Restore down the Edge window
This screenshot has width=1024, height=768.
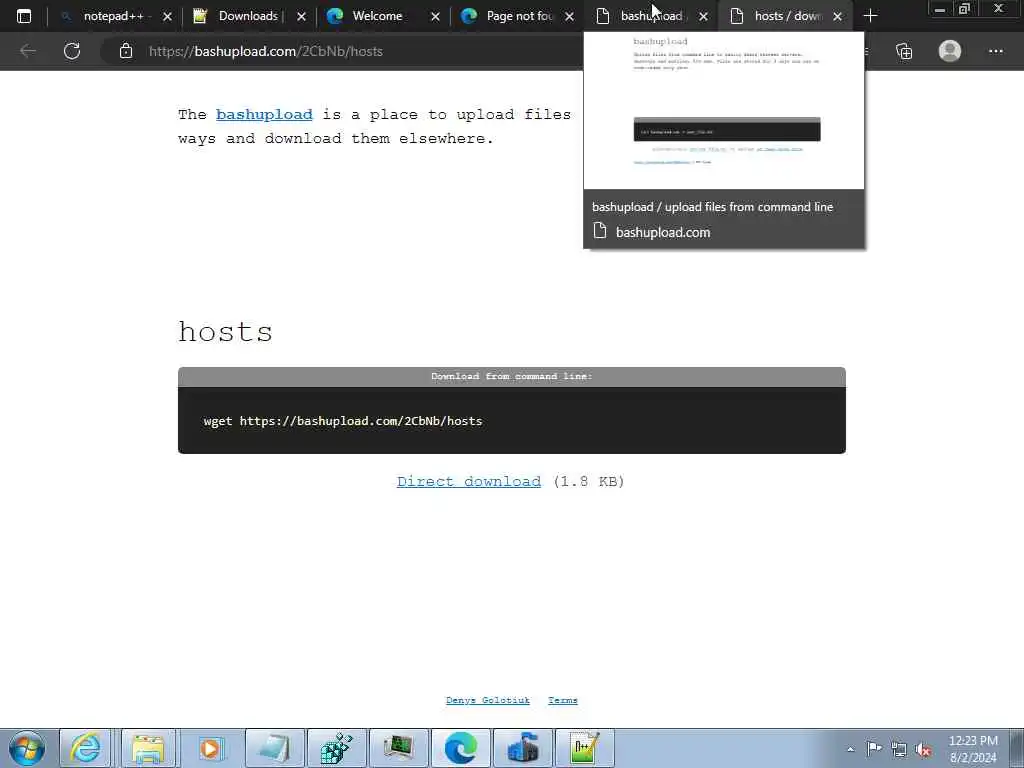(964, 9)
